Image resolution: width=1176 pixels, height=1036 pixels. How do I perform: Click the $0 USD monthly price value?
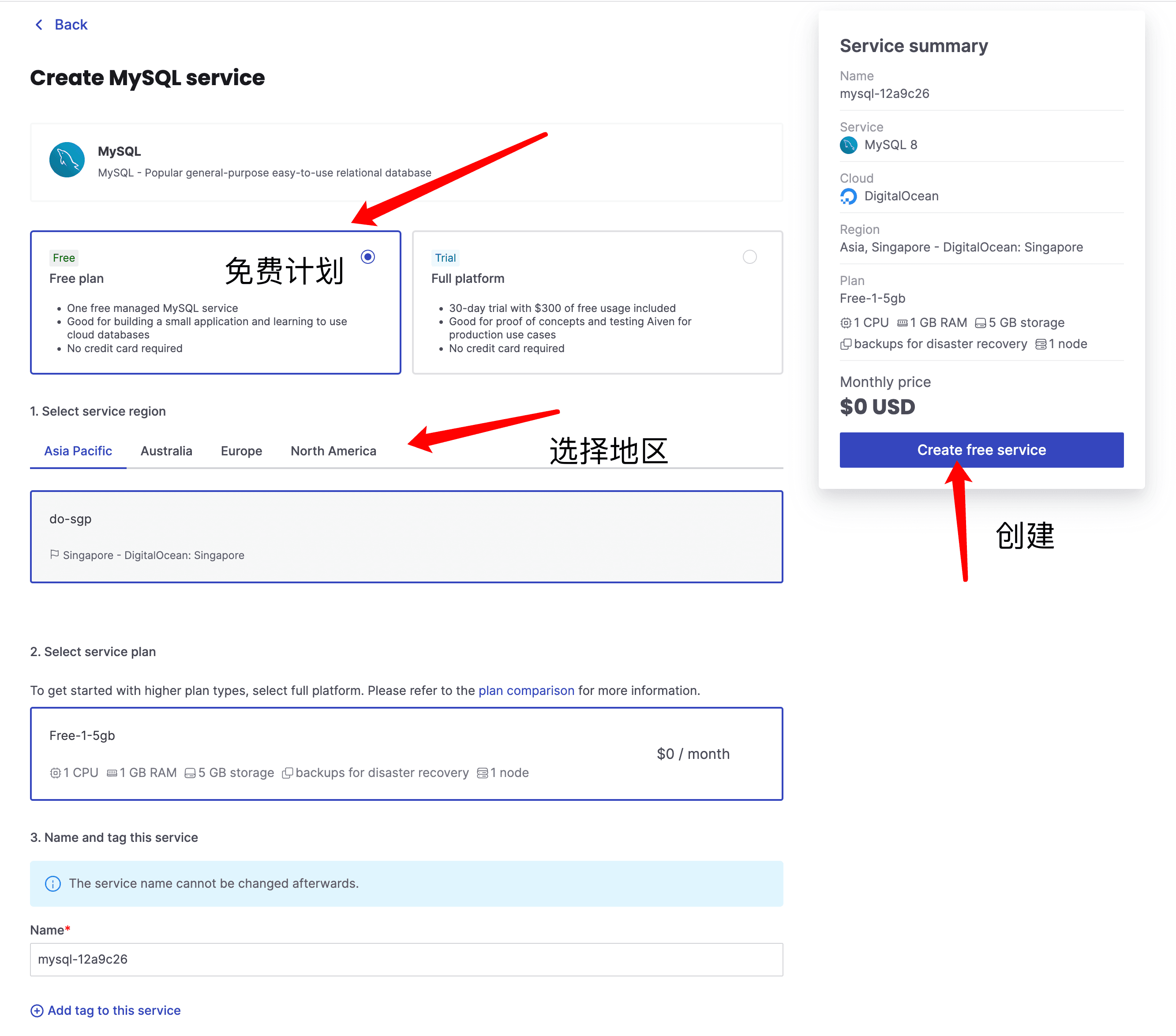(x=877, y=406)
